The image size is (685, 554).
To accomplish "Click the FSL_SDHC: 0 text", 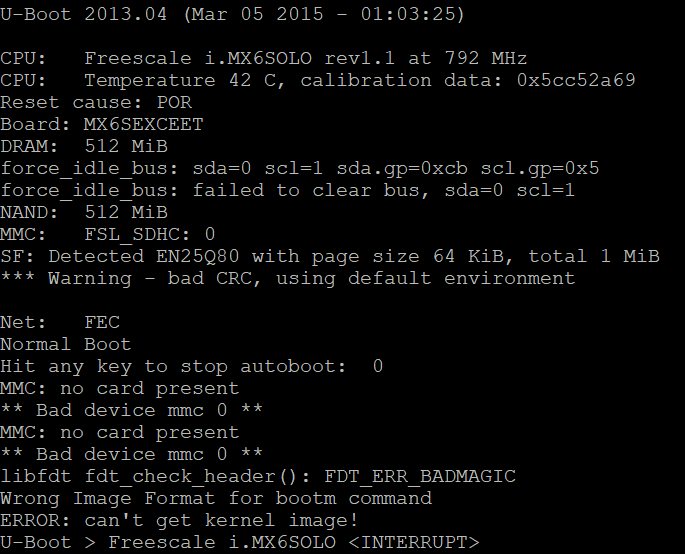I will click(150, 235).
